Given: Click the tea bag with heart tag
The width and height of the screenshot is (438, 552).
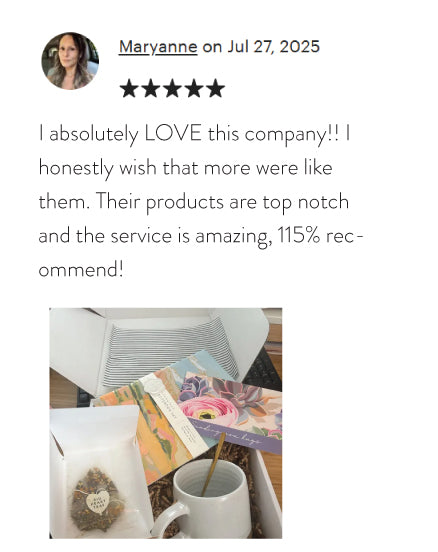Looking at the screenshot, I should pos(98,500).
